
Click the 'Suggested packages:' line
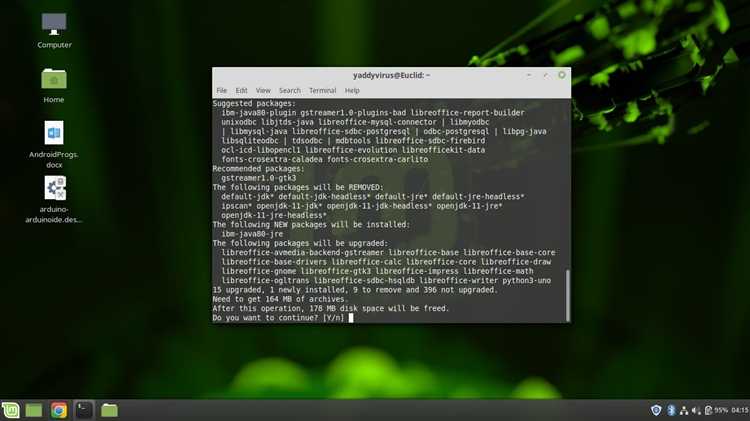point(254,103)
